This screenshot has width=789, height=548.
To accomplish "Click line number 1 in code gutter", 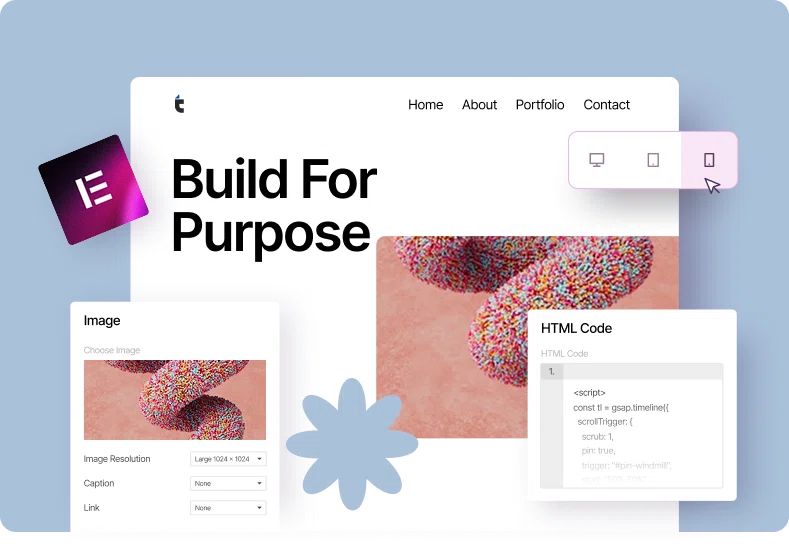I will (x=551, y=371).
